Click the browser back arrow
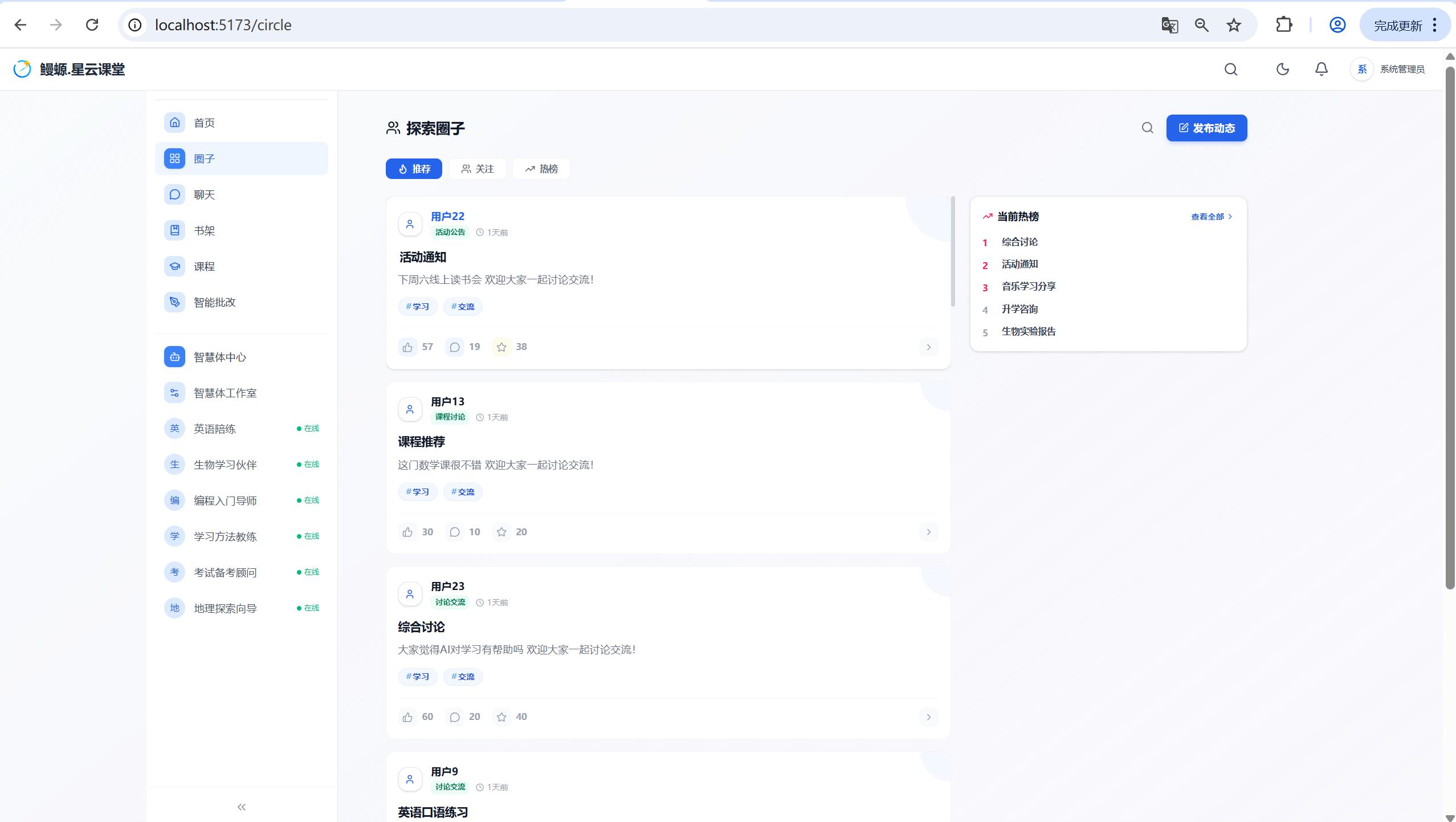 [21, 25]
